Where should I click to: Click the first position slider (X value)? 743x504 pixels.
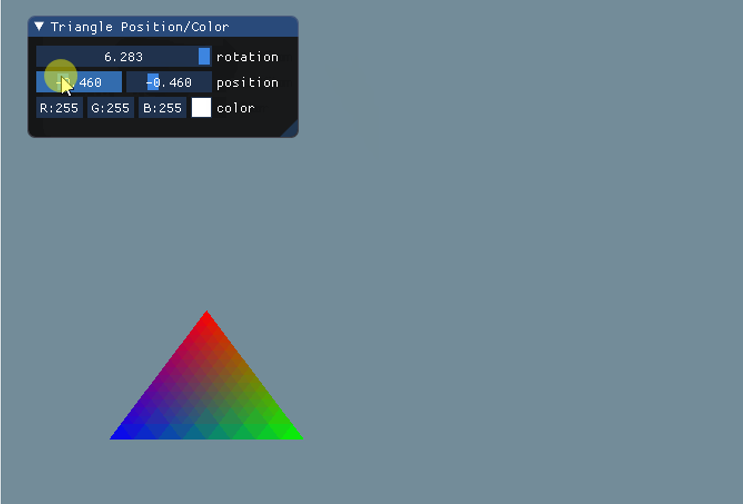click(79, 82)
